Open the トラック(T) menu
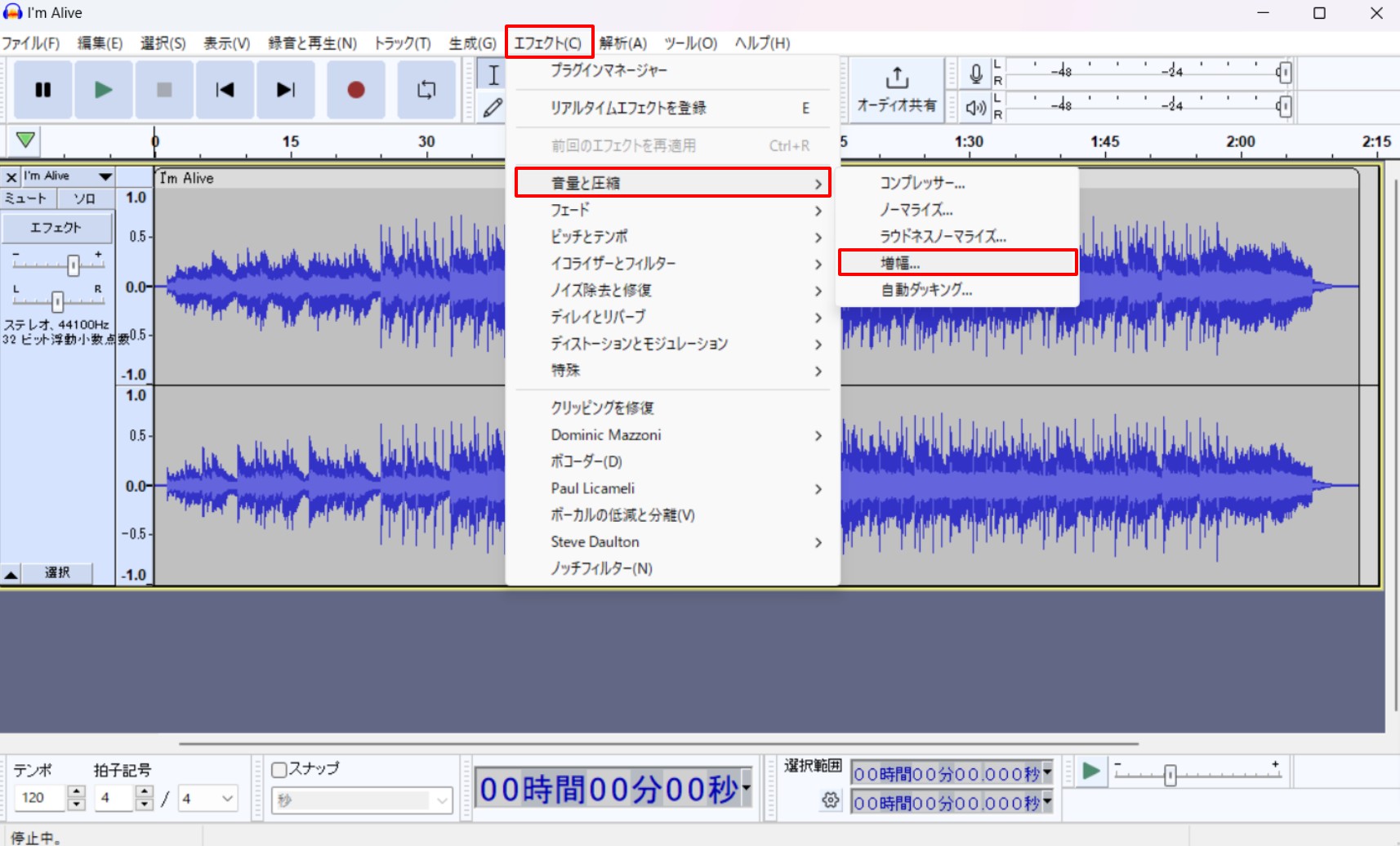Screen dimensions: 1400x846 click(x=402, y=43)
